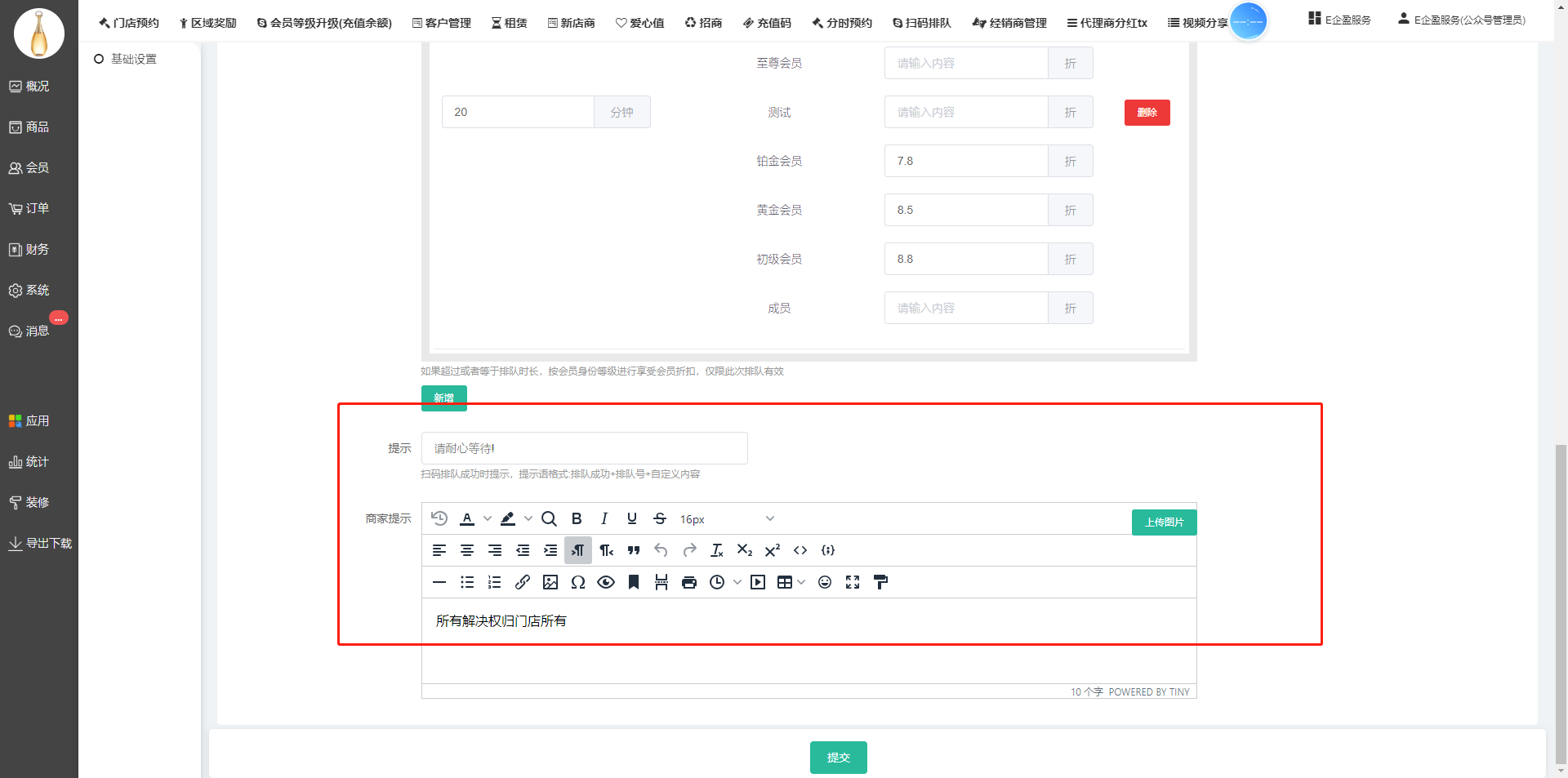Click the insert link icon
Viewport: 1568px width, 778px height.
[x=523, y=582]
